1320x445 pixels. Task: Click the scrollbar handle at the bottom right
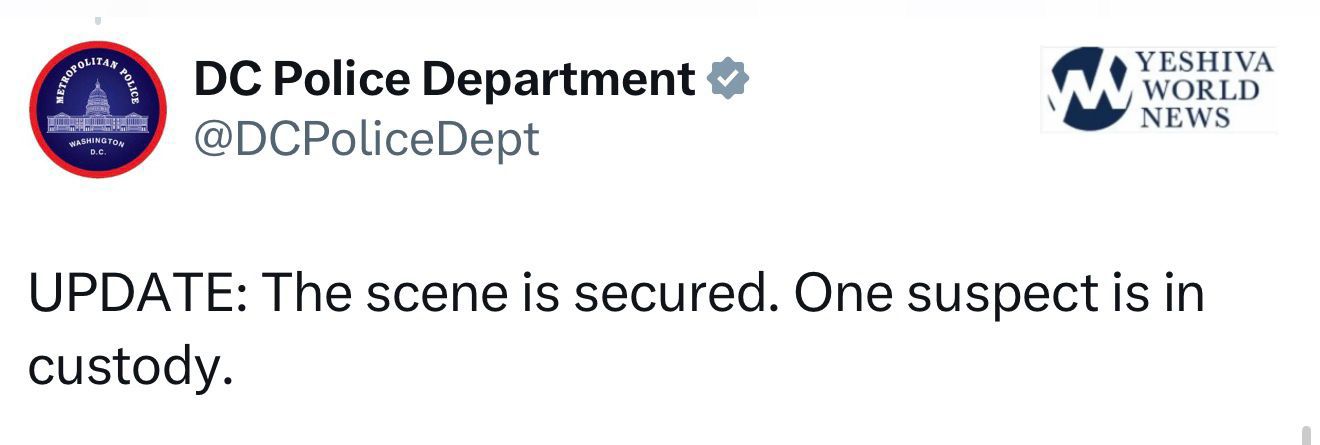pos(1306,434)
